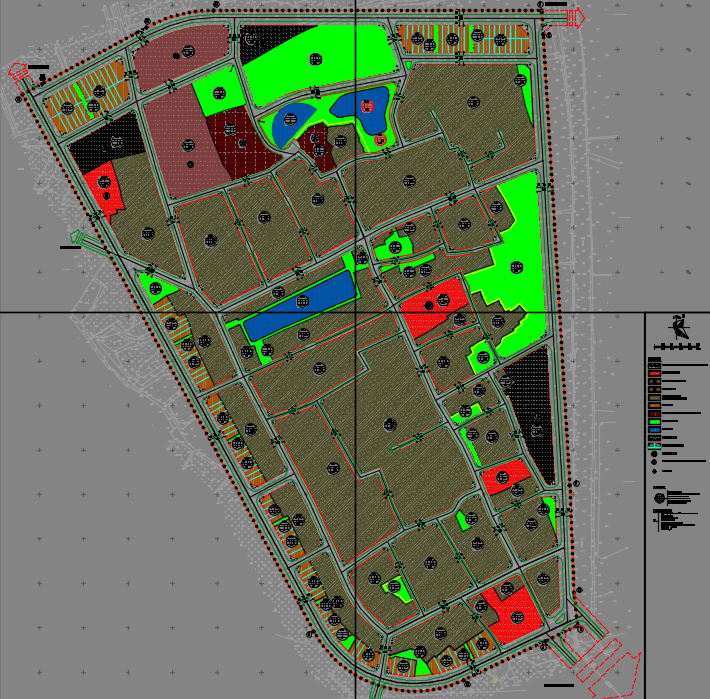Click the red outlined arrow at top-left entrance
This screenshot has width=710, height=699.
coord(17,71)
